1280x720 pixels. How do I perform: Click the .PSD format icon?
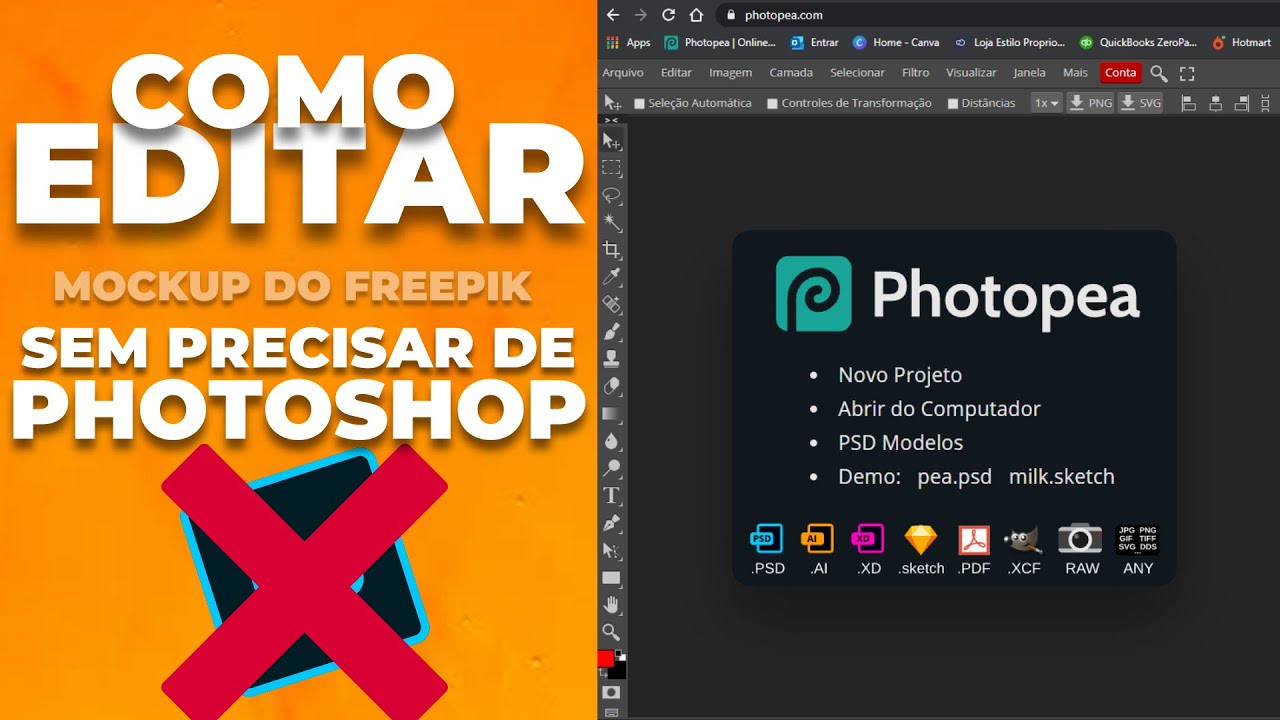coord(767,540)
